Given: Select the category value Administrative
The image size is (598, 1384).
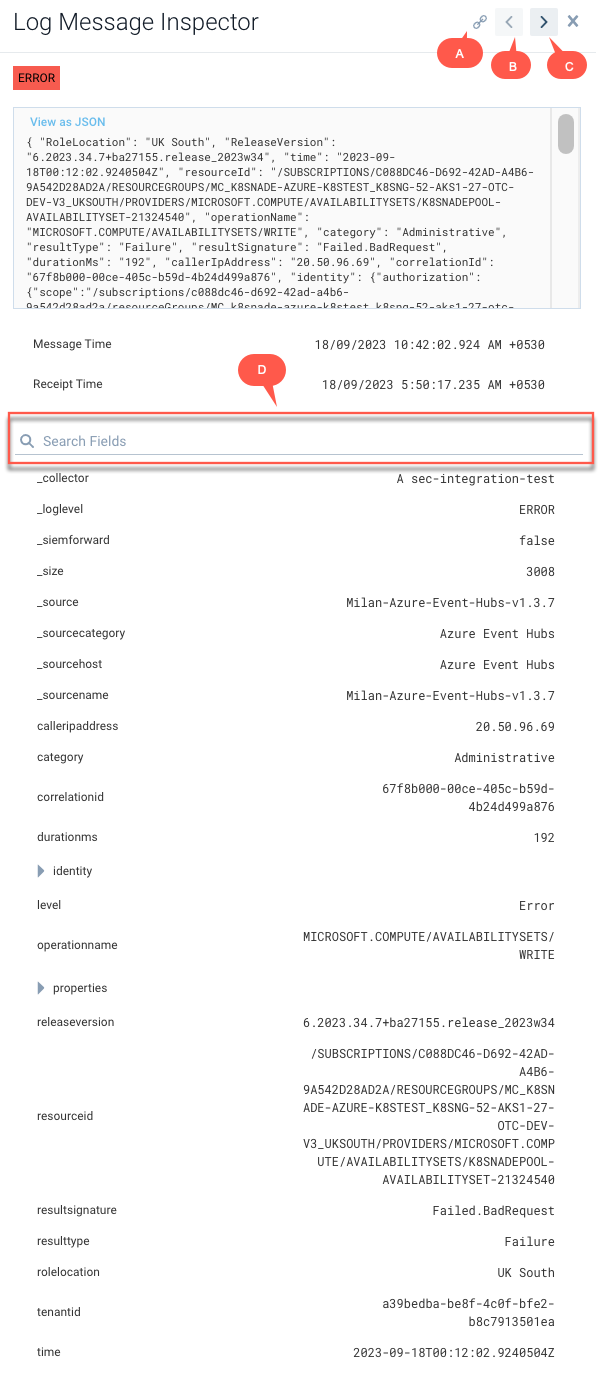Looking at the screenshot, I should point(504,758).
